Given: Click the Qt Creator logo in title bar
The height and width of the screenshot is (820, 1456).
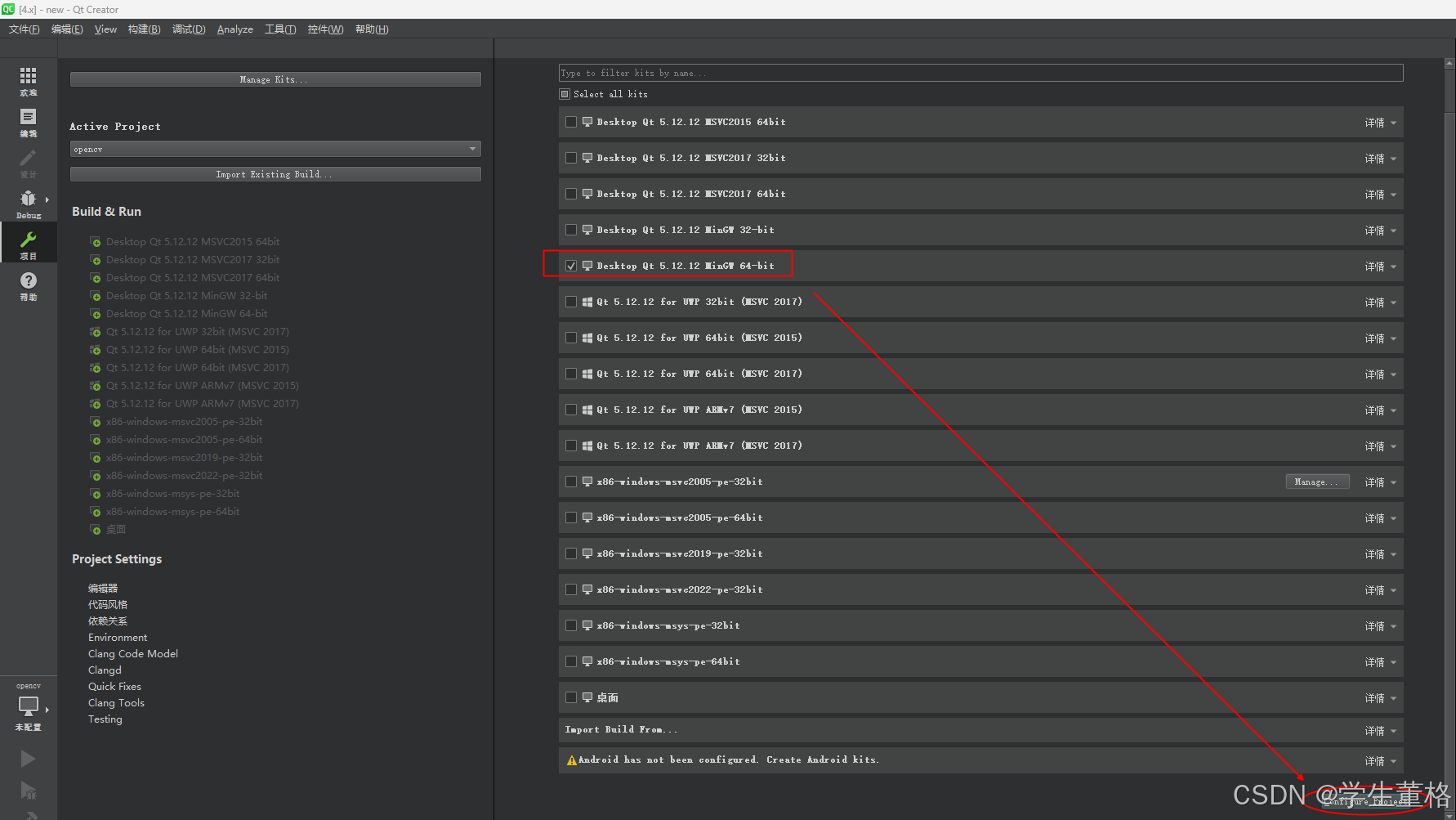Looking at the screenshot, I should click(x=8, y=9).
